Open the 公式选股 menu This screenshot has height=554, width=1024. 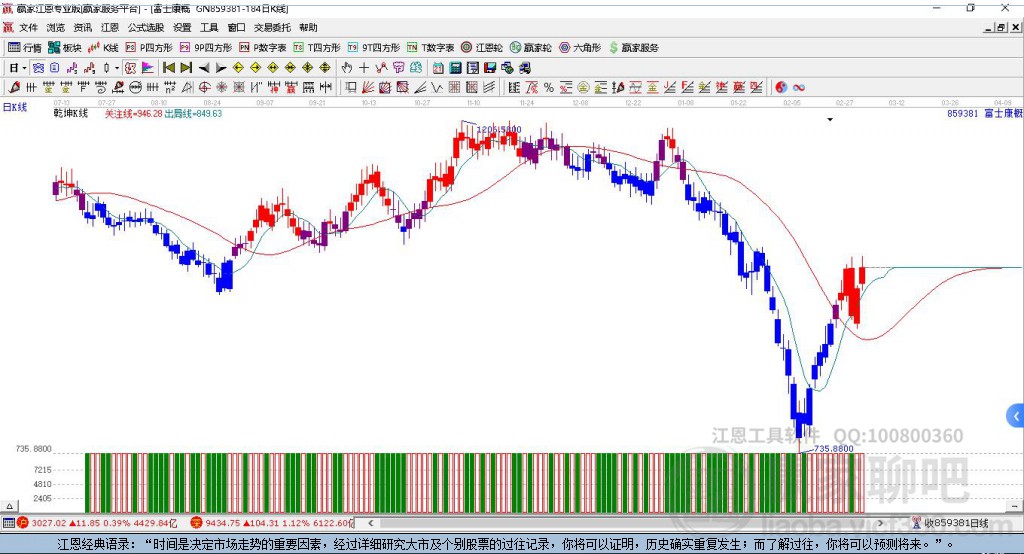point(146,27)
